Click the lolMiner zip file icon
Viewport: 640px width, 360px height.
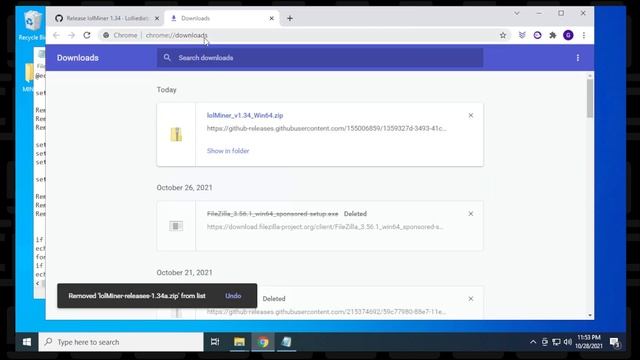pyautogui.click(x=176, y=134)
